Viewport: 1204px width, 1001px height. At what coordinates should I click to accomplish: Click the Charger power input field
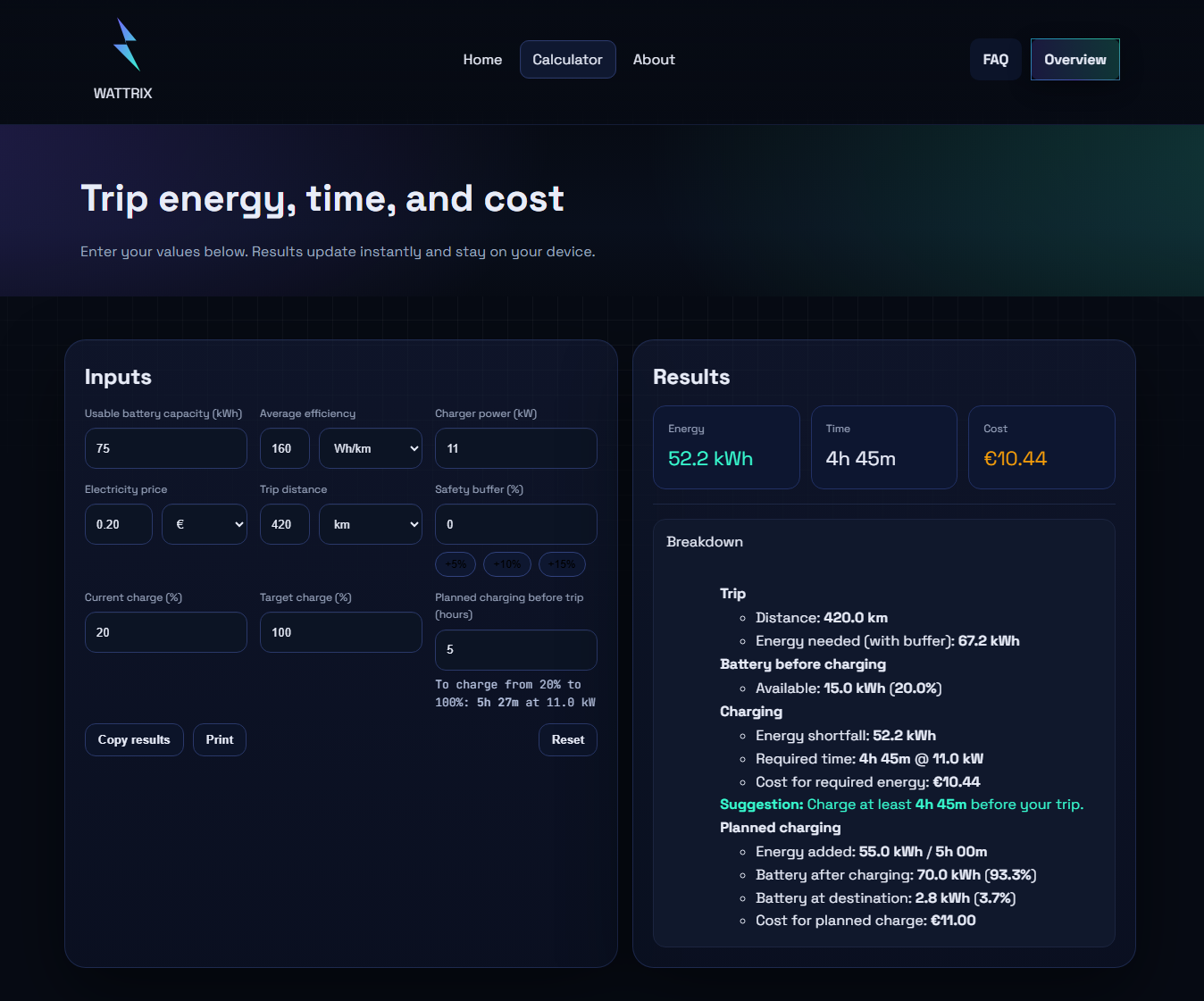pos(515,448)
